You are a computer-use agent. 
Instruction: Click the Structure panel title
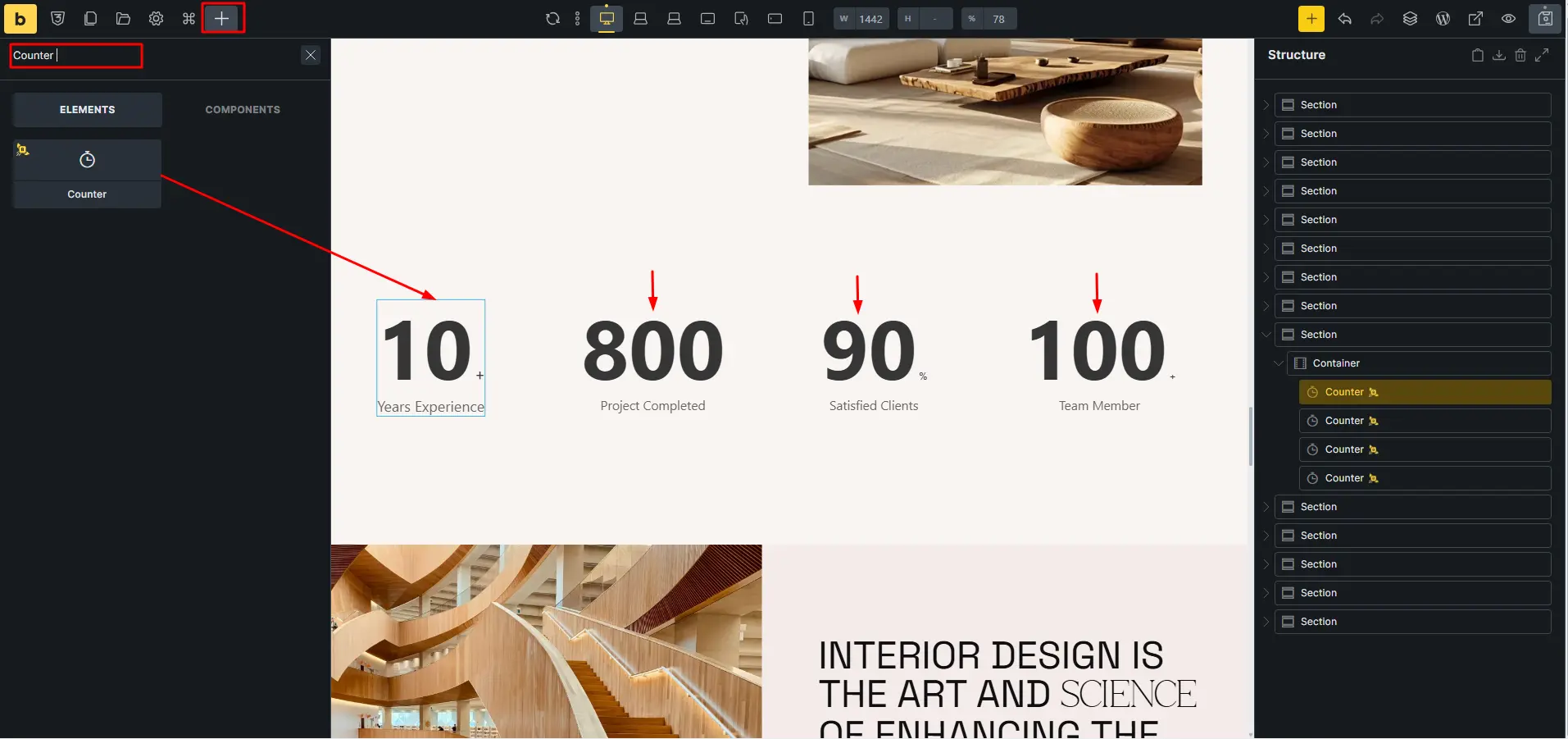[1296, 55]
